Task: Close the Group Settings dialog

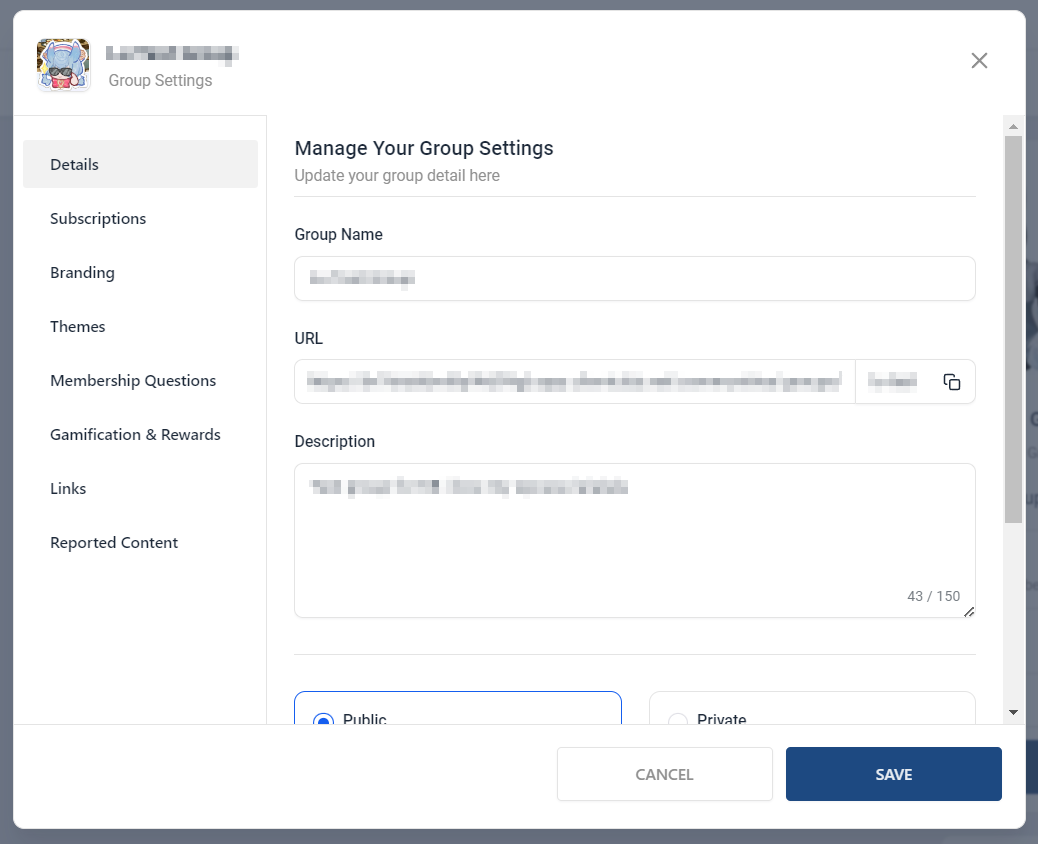Action: point(979,61)
